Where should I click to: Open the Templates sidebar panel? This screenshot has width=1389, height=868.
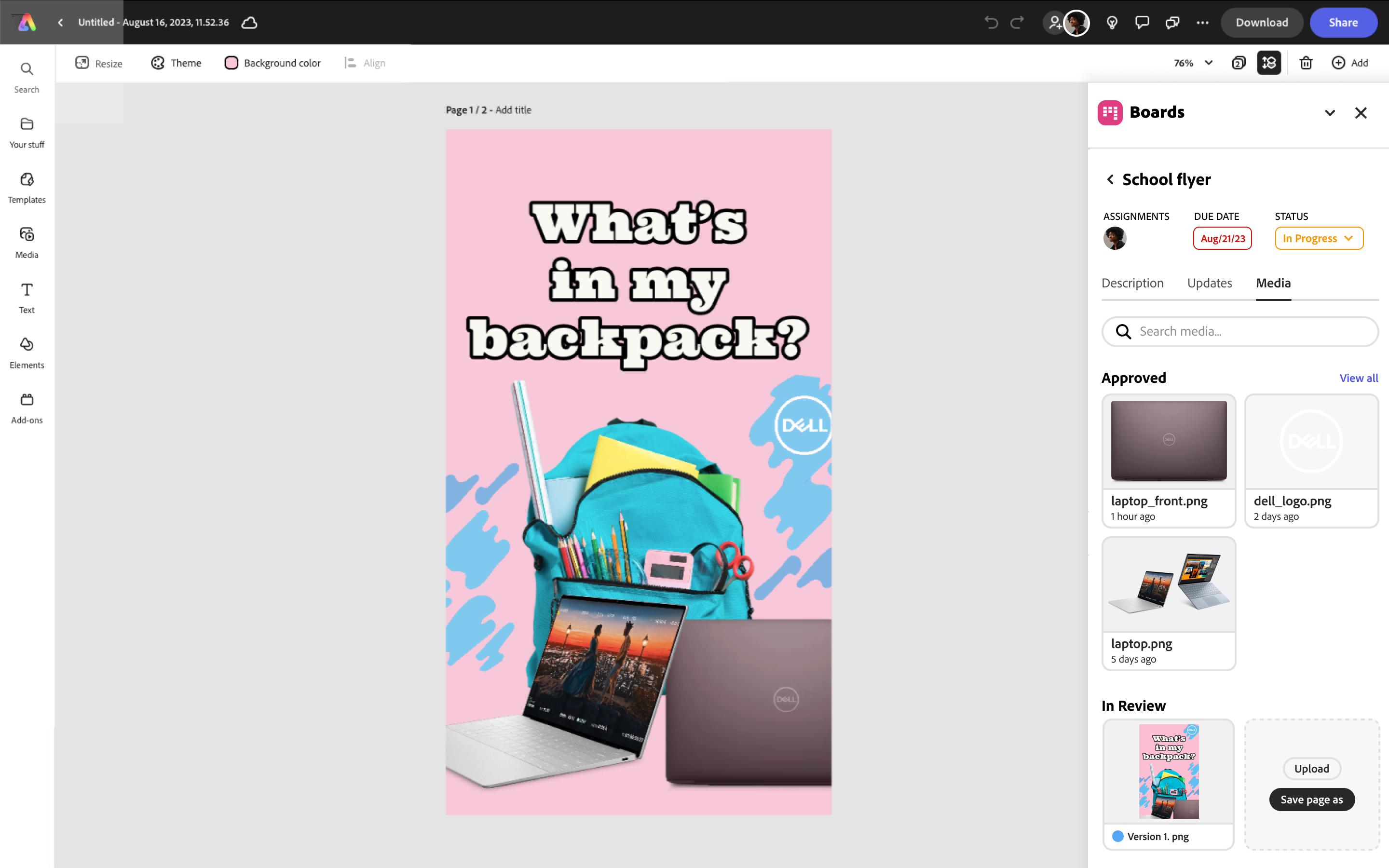tap(27, 187)
